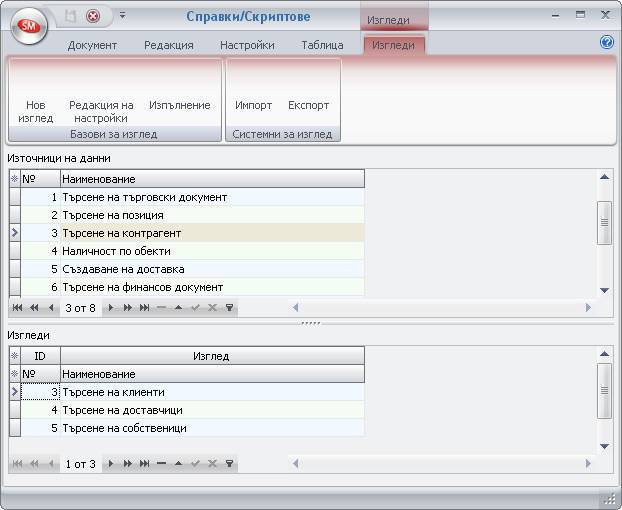Open column chooser asterisk in Изгледи Наименование row
Image resolution: width=622 pixels, height=510 pixels.
15,374
